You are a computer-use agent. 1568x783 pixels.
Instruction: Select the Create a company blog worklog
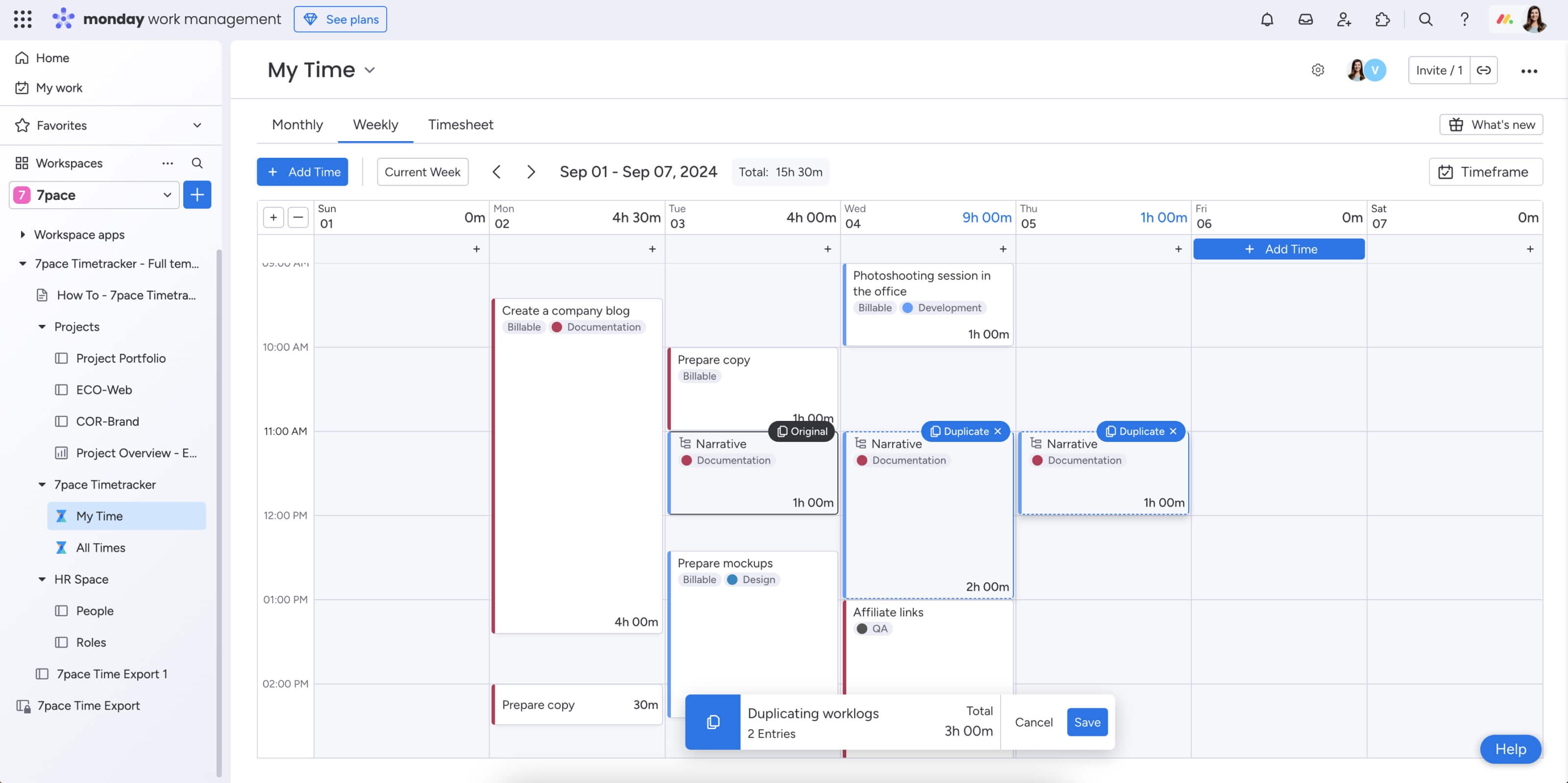[x=577, y=466]
